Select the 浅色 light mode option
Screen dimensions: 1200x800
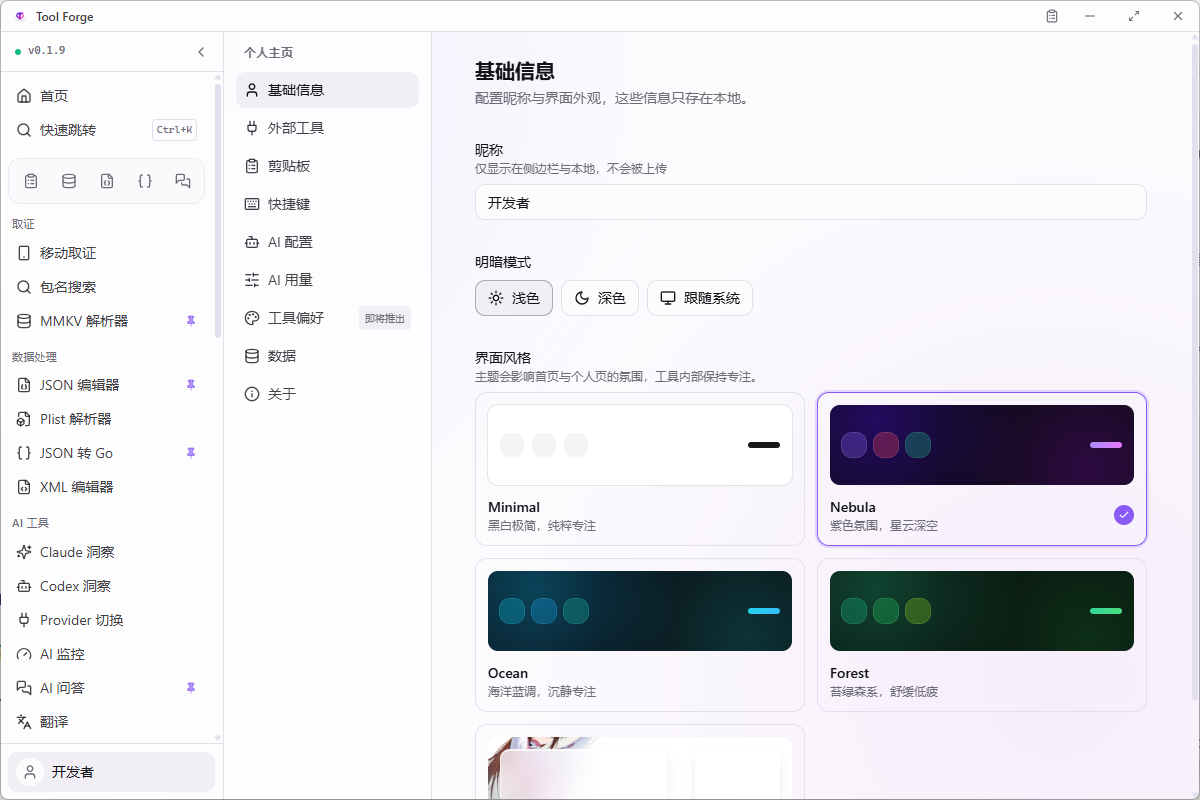tap(514, 298)
